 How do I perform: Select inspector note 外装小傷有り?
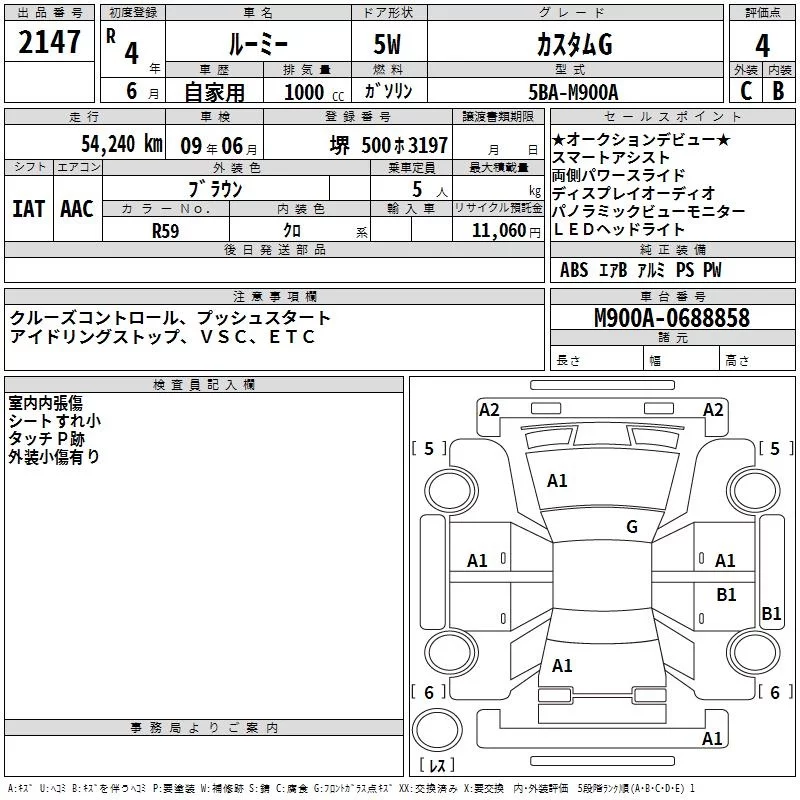(54, 457)
